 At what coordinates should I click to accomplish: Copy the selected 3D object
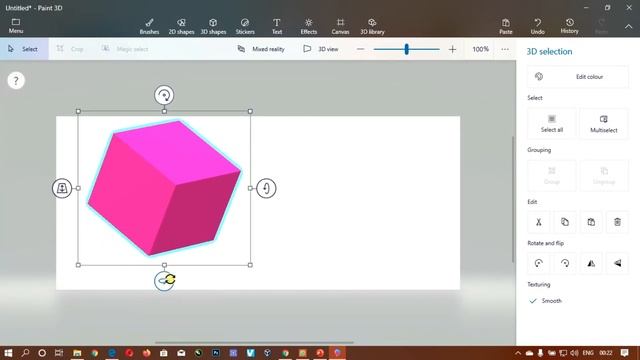pos(565,222)
